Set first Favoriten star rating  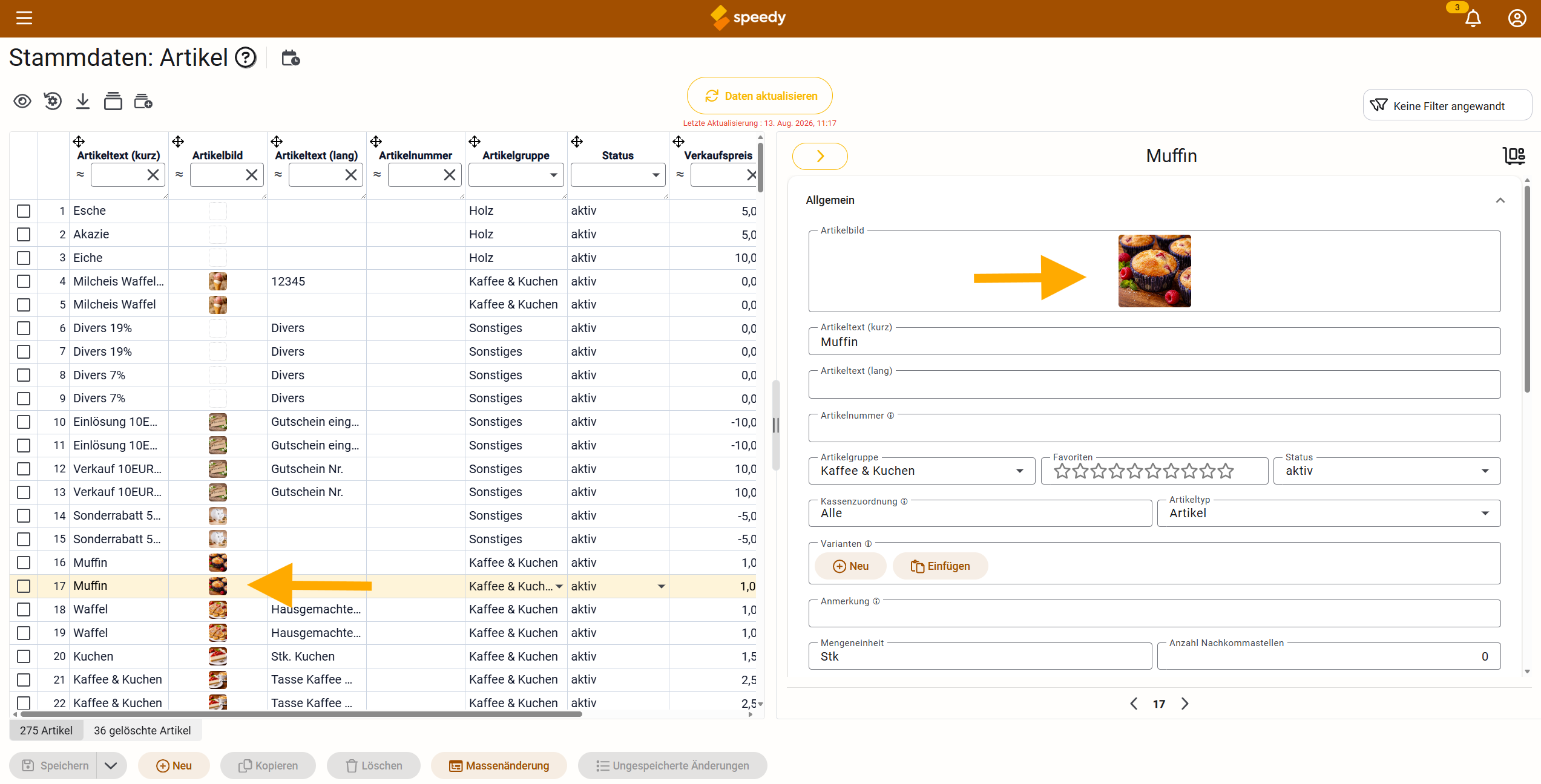pos(1062,471)
